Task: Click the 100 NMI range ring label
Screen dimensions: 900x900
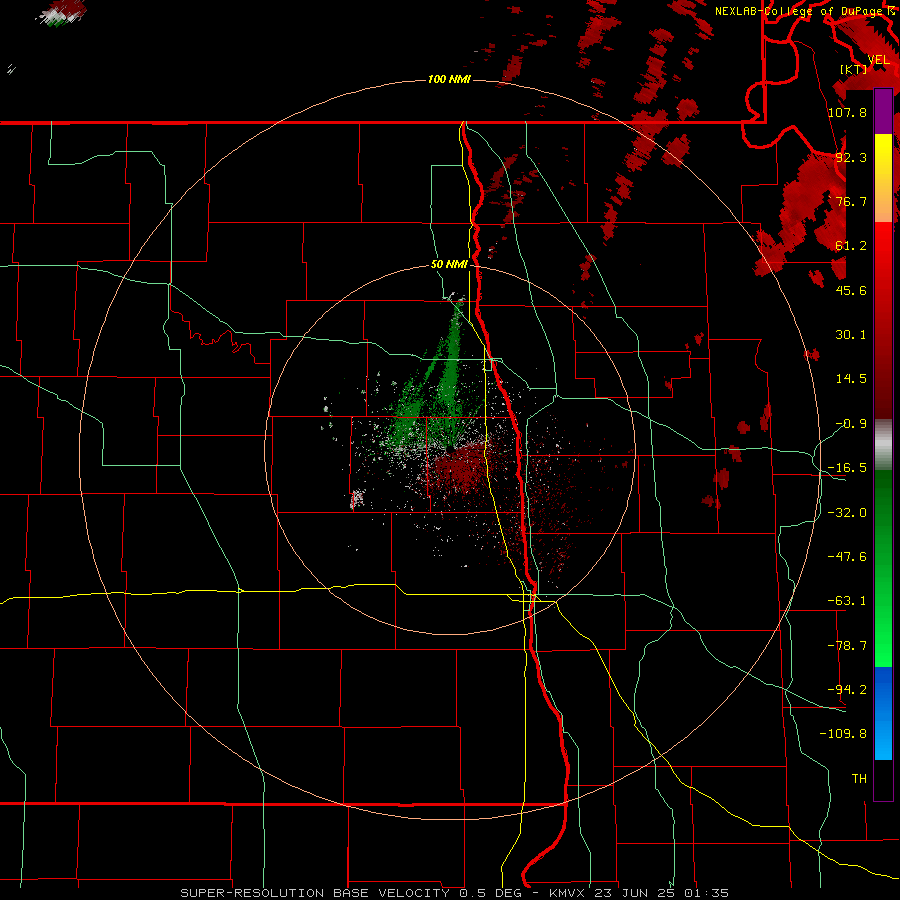Action: [x=449, y=79]
